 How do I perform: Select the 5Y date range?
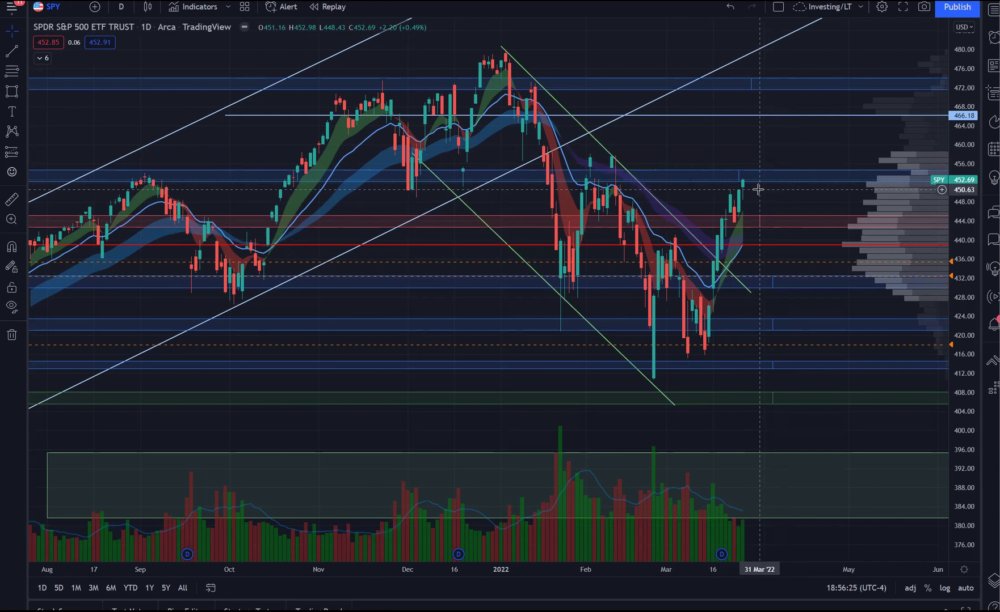[166, 588]
